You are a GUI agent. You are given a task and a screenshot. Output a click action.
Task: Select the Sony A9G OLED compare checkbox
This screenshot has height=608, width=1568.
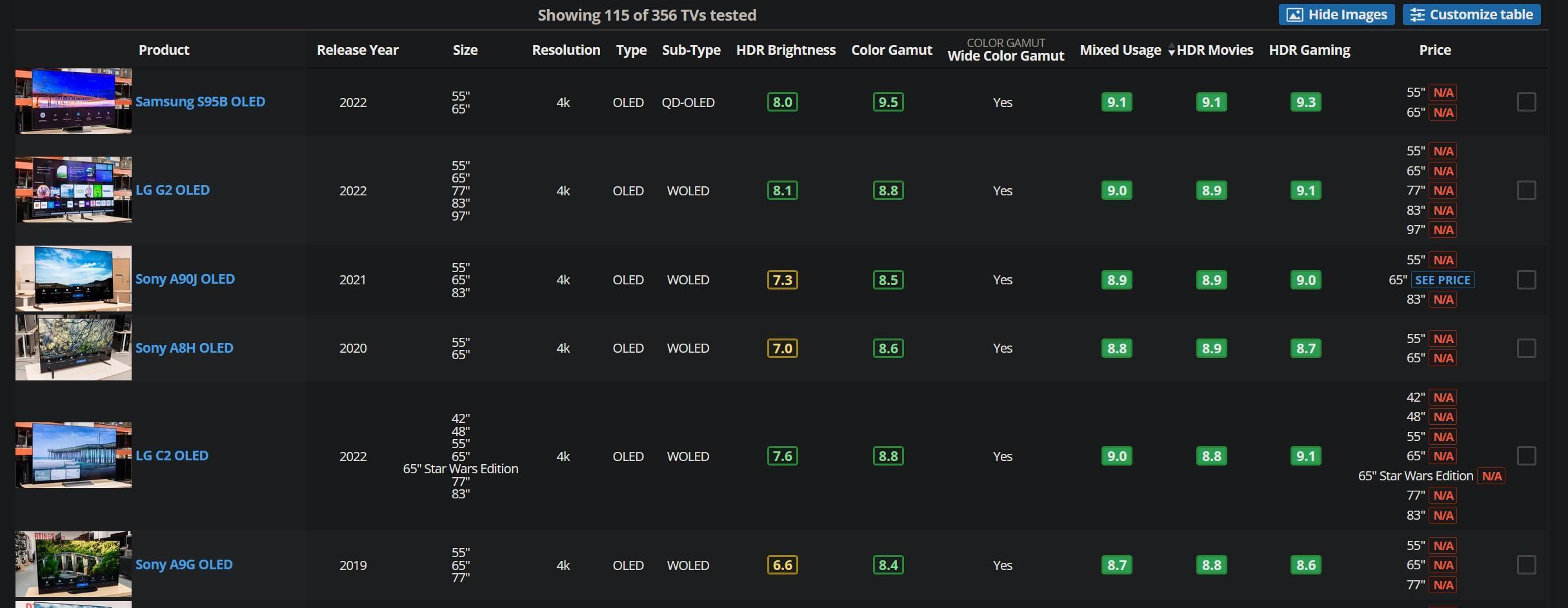(1526, 565)
